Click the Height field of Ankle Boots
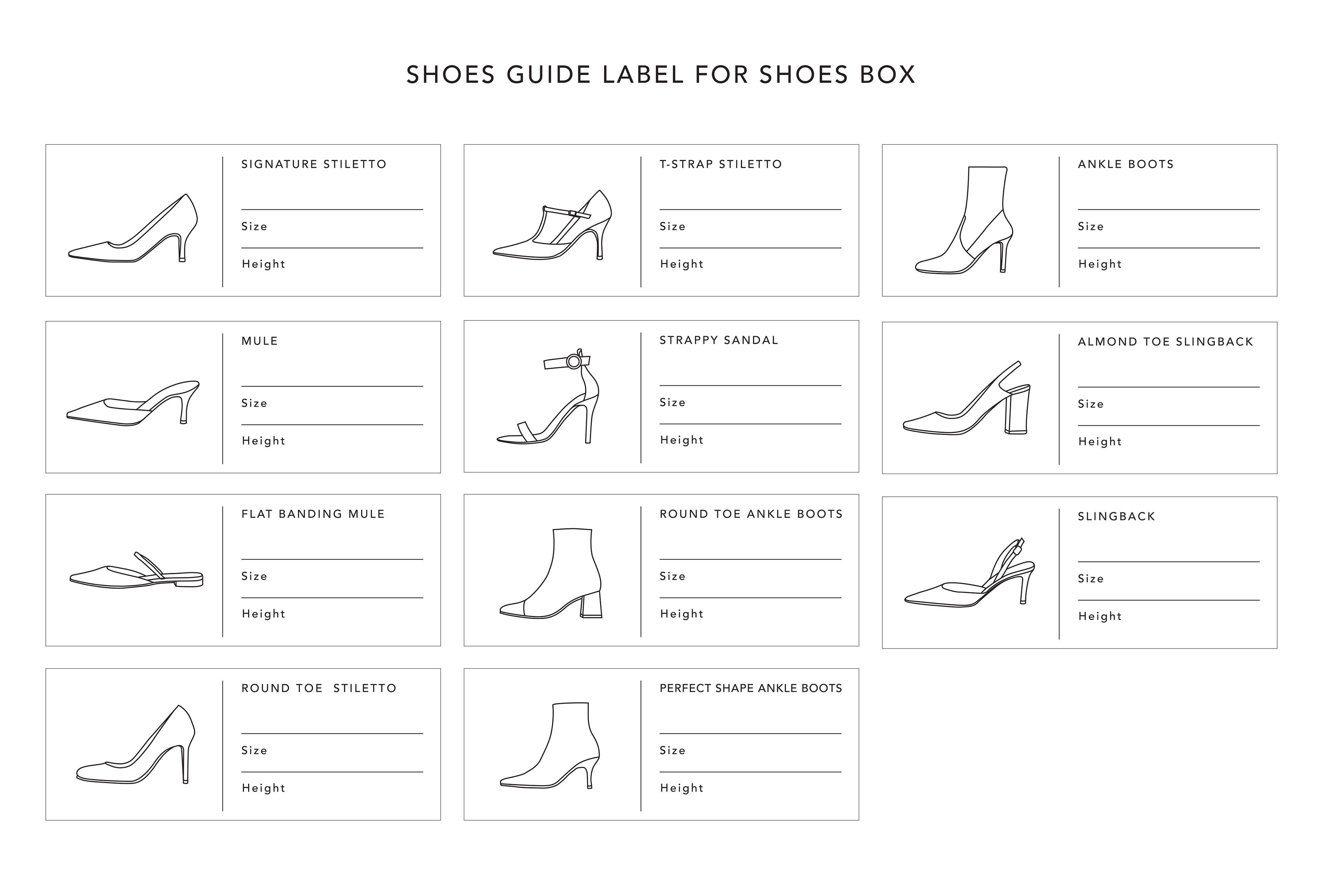 1168,265
